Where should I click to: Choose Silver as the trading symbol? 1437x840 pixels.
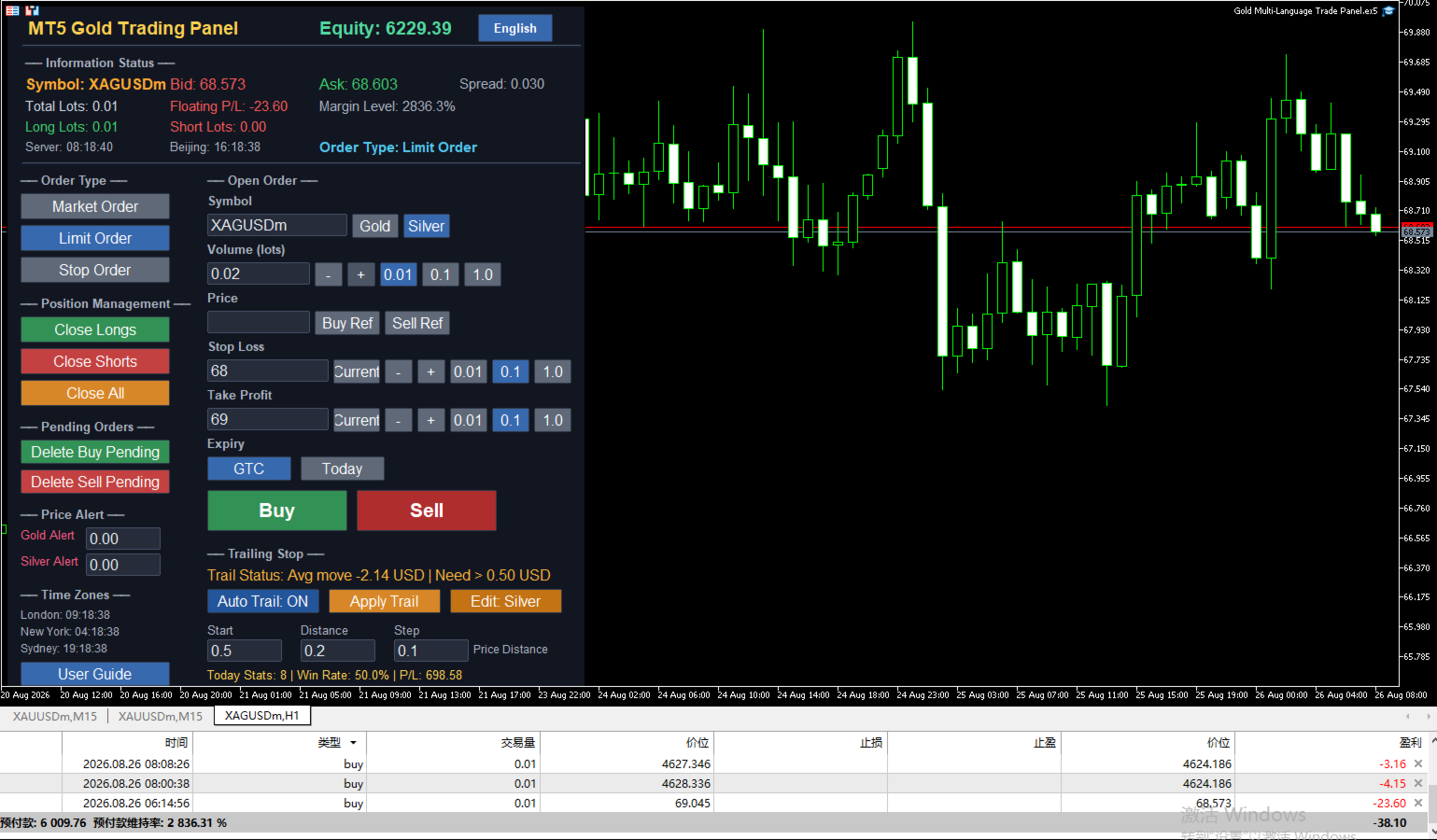pos(427,226)
